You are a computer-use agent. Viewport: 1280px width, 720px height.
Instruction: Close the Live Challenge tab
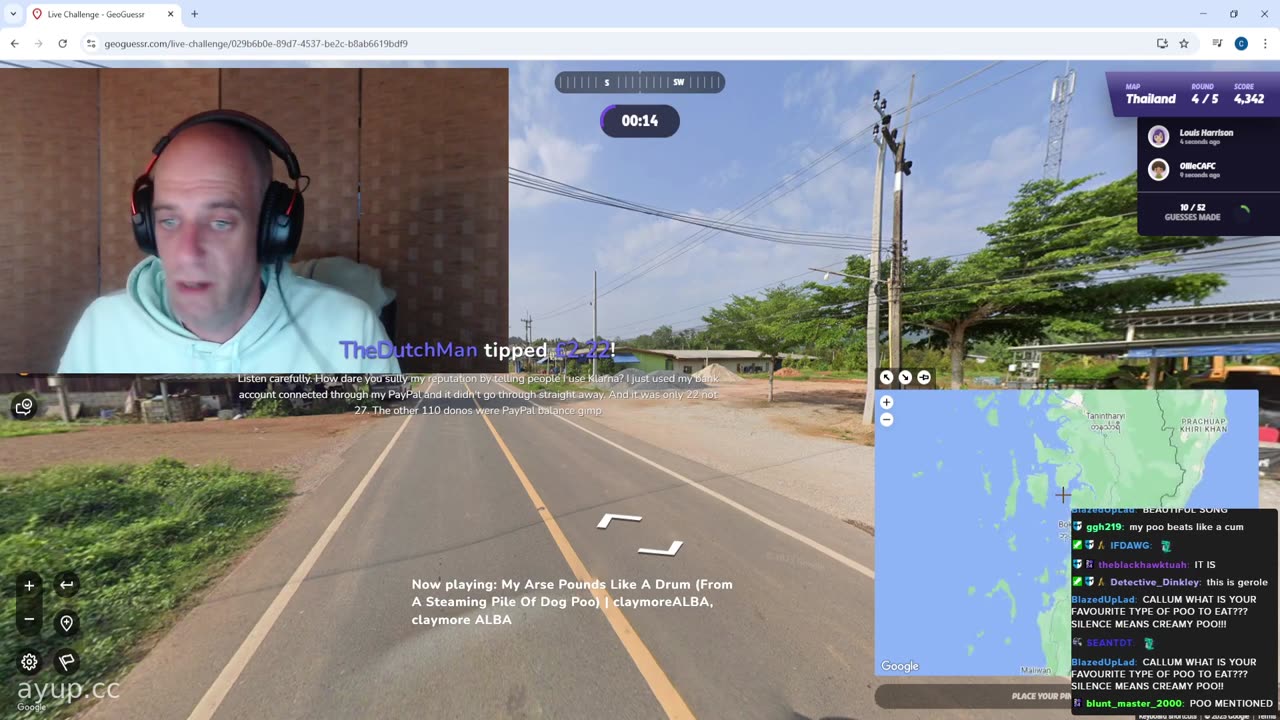point(170,14)
